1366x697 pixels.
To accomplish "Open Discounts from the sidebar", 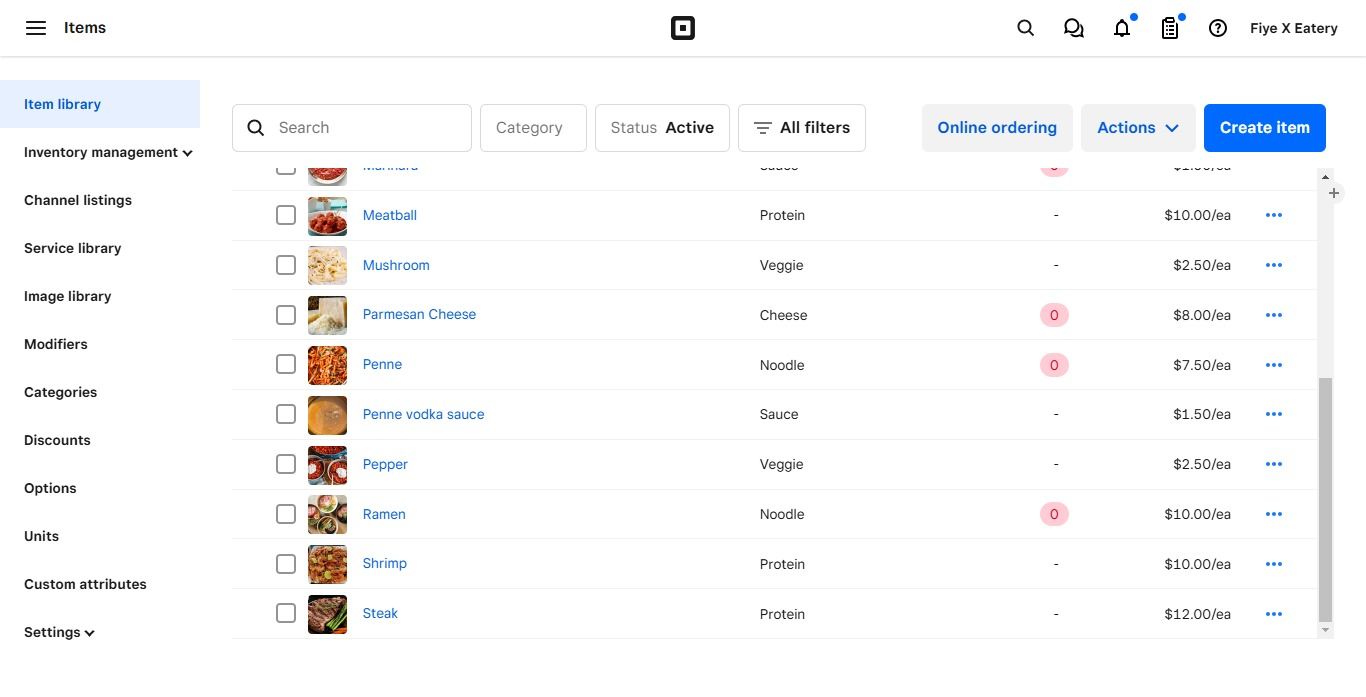I will tap(57, 440).
